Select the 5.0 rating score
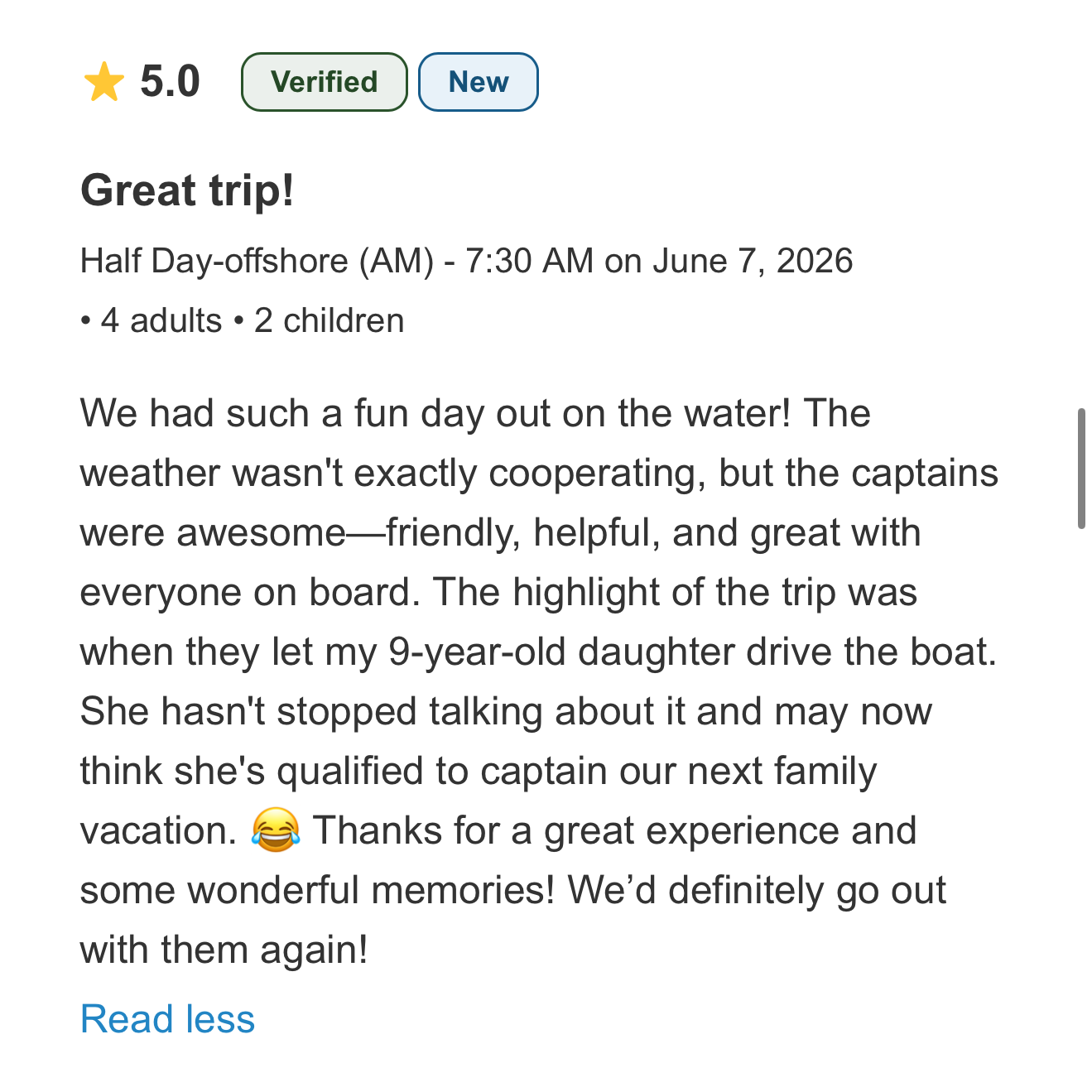This screenshot has width=1092, height=1092. click(170, 81)
